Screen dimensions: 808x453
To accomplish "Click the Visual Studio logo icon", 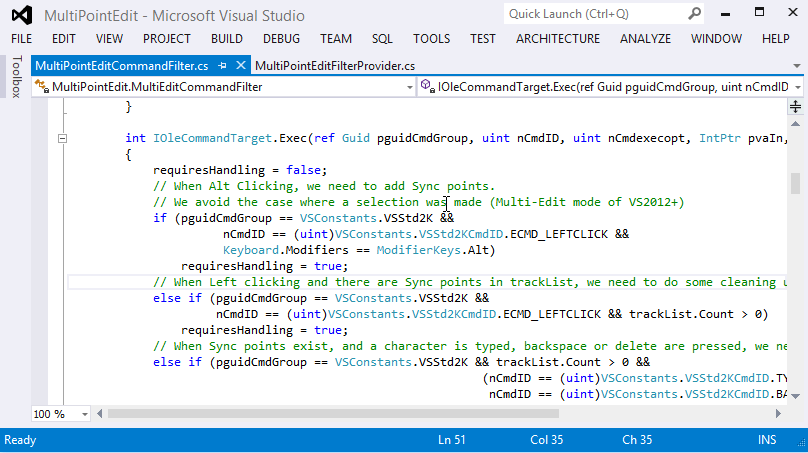I will 23,14.
